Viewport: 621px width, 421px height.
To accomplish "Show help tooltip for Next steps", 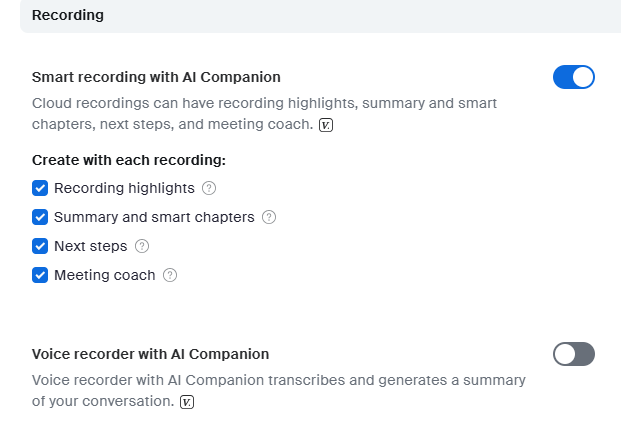I will coord(142,246).
